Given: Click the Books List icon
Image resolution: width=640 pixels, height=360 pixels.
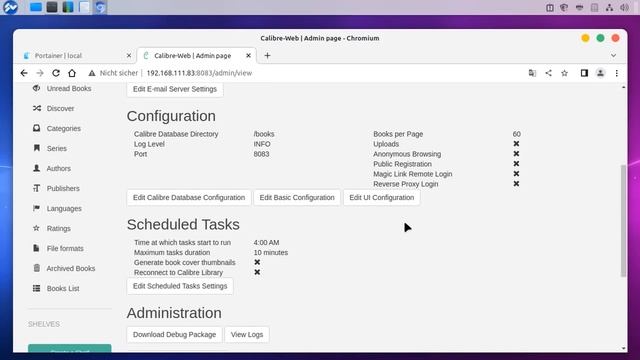Looking at the screenshot, I should (37, 288).
